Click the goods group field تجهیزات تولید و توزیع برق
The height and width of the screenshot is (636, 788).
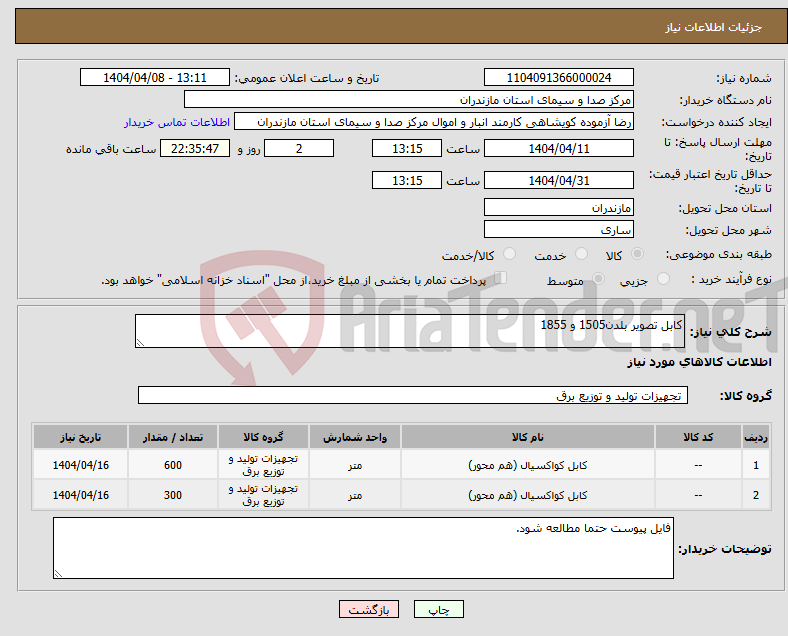coord(413,395)
